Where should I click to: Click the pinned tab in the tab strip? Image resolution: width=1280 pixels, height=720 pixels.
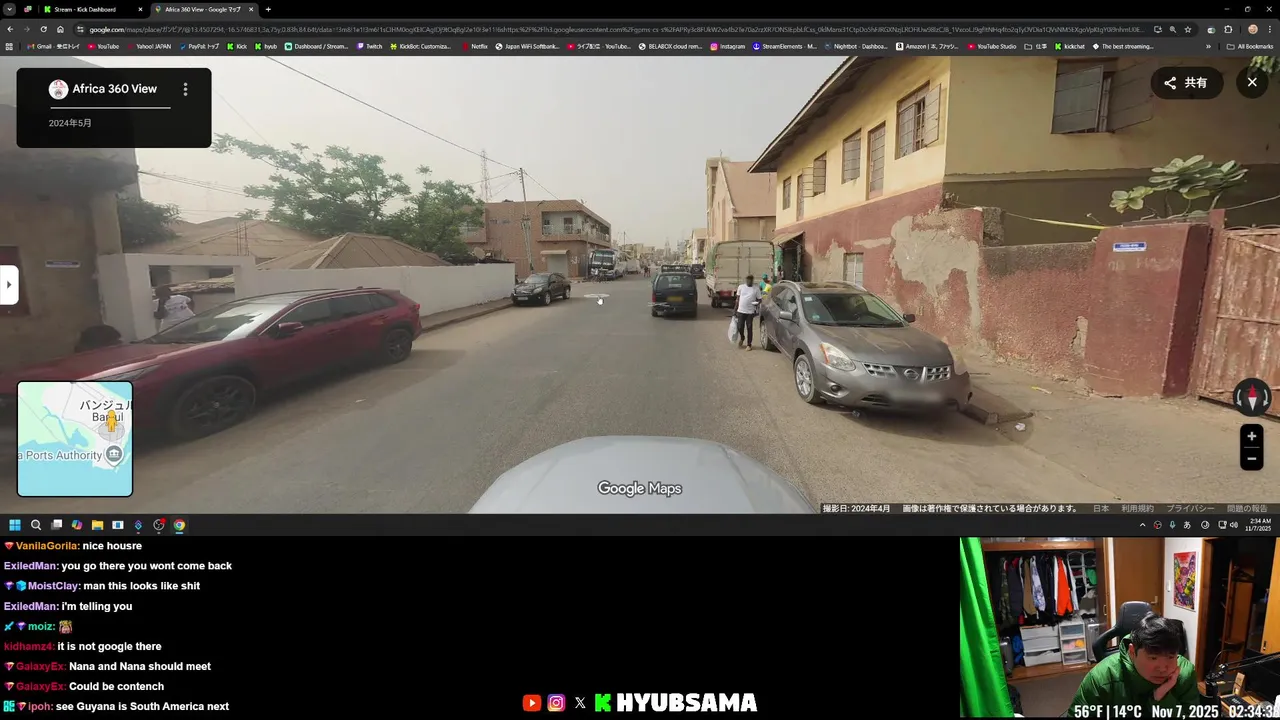pos(27,9)
